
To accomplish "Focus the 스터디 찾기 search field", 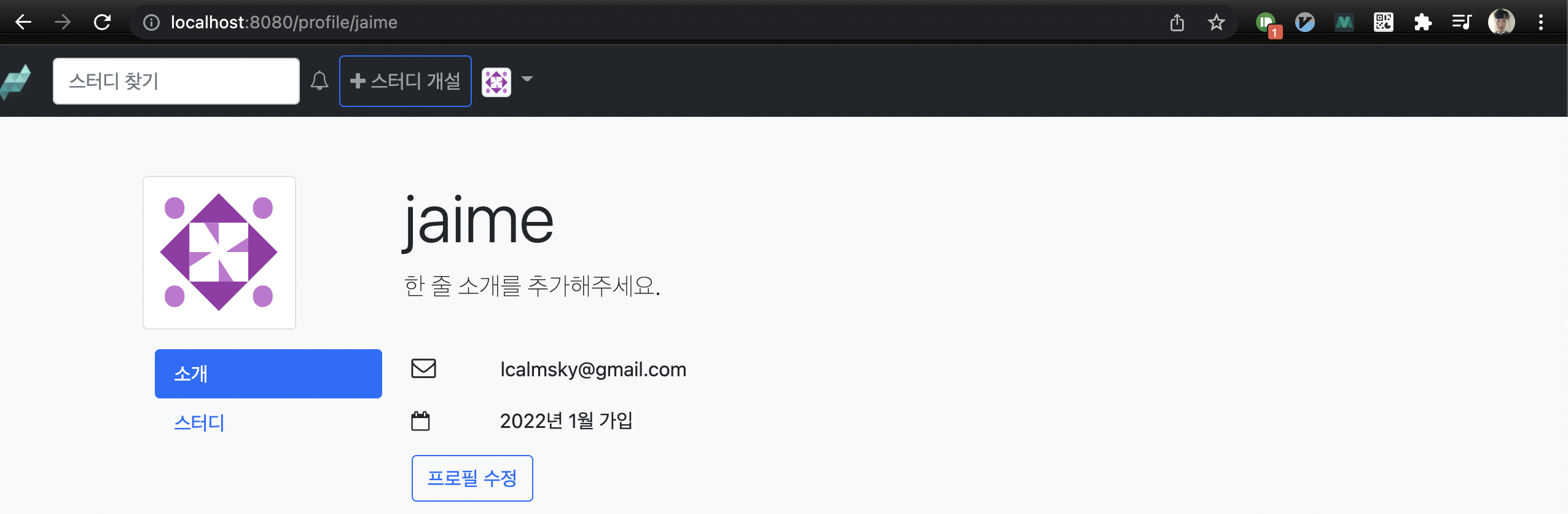I will pyautogui.click(x=176, y=81).
